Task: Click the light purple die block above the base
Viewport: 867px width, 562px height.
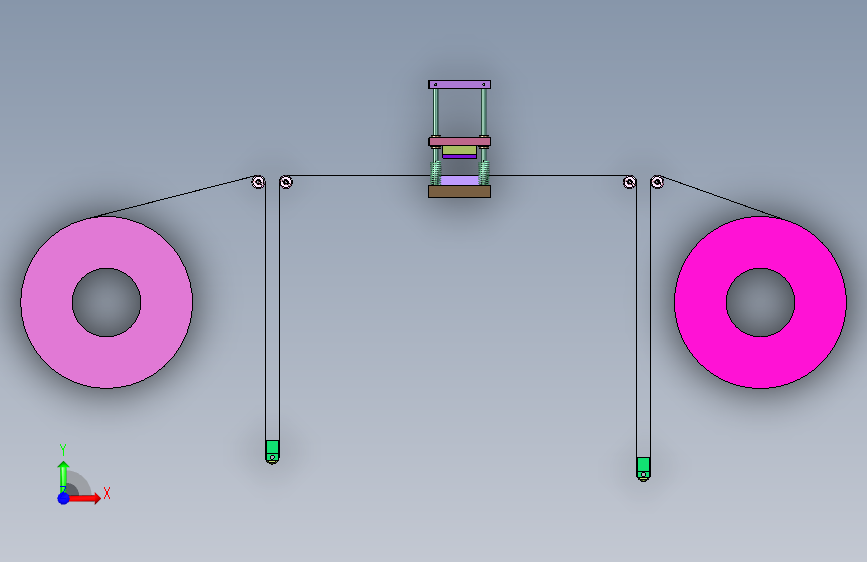Action: coord(459,180)
